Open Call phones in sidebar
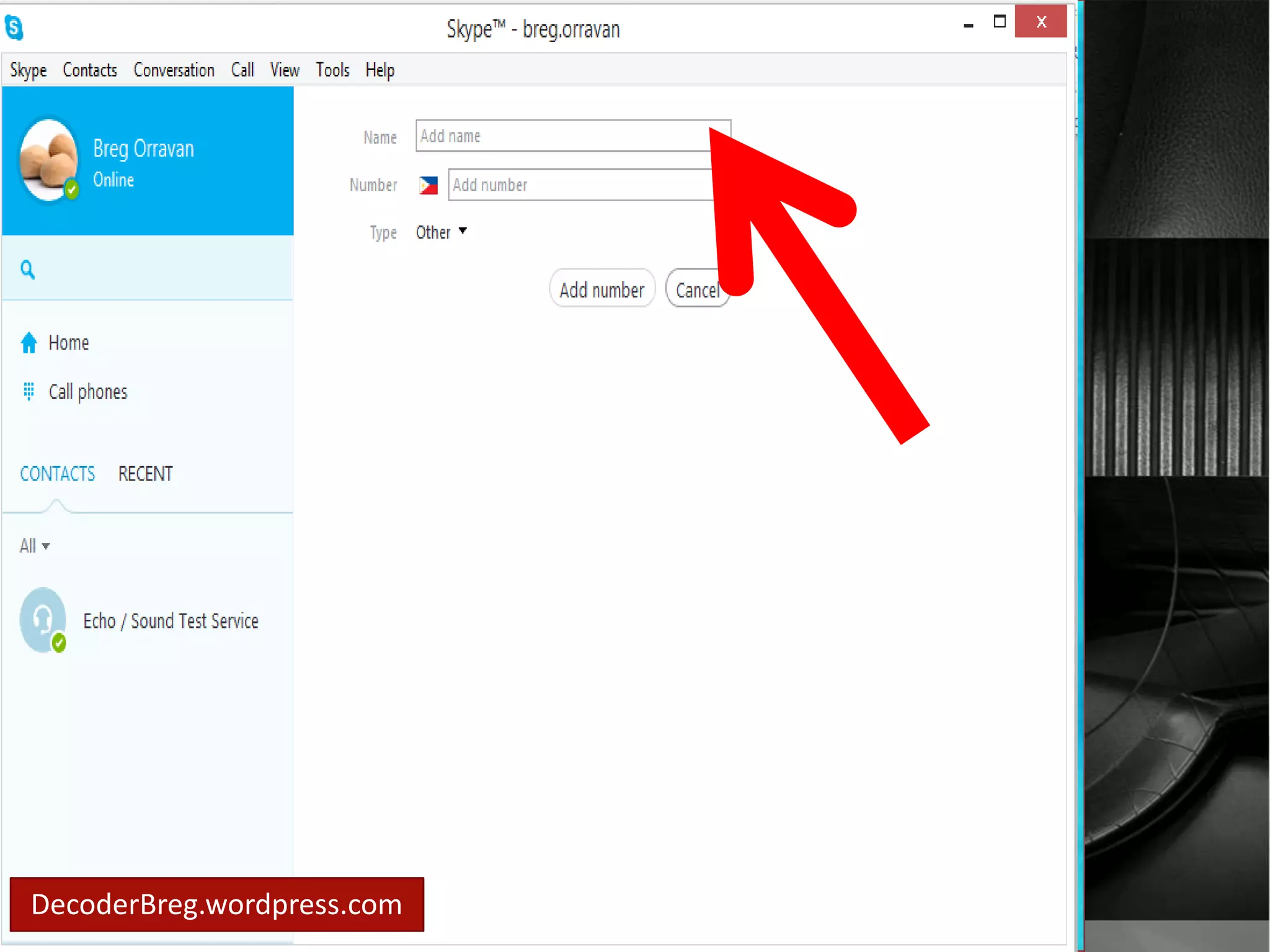 [88, 392]
